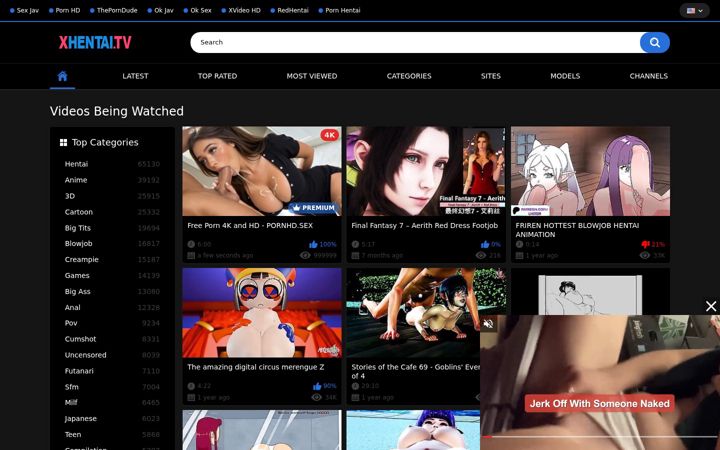Click the 4K badge on first thumbnail
Viewport: 720px width, 450px height.
pyautogui.click(x=329, y=135)
